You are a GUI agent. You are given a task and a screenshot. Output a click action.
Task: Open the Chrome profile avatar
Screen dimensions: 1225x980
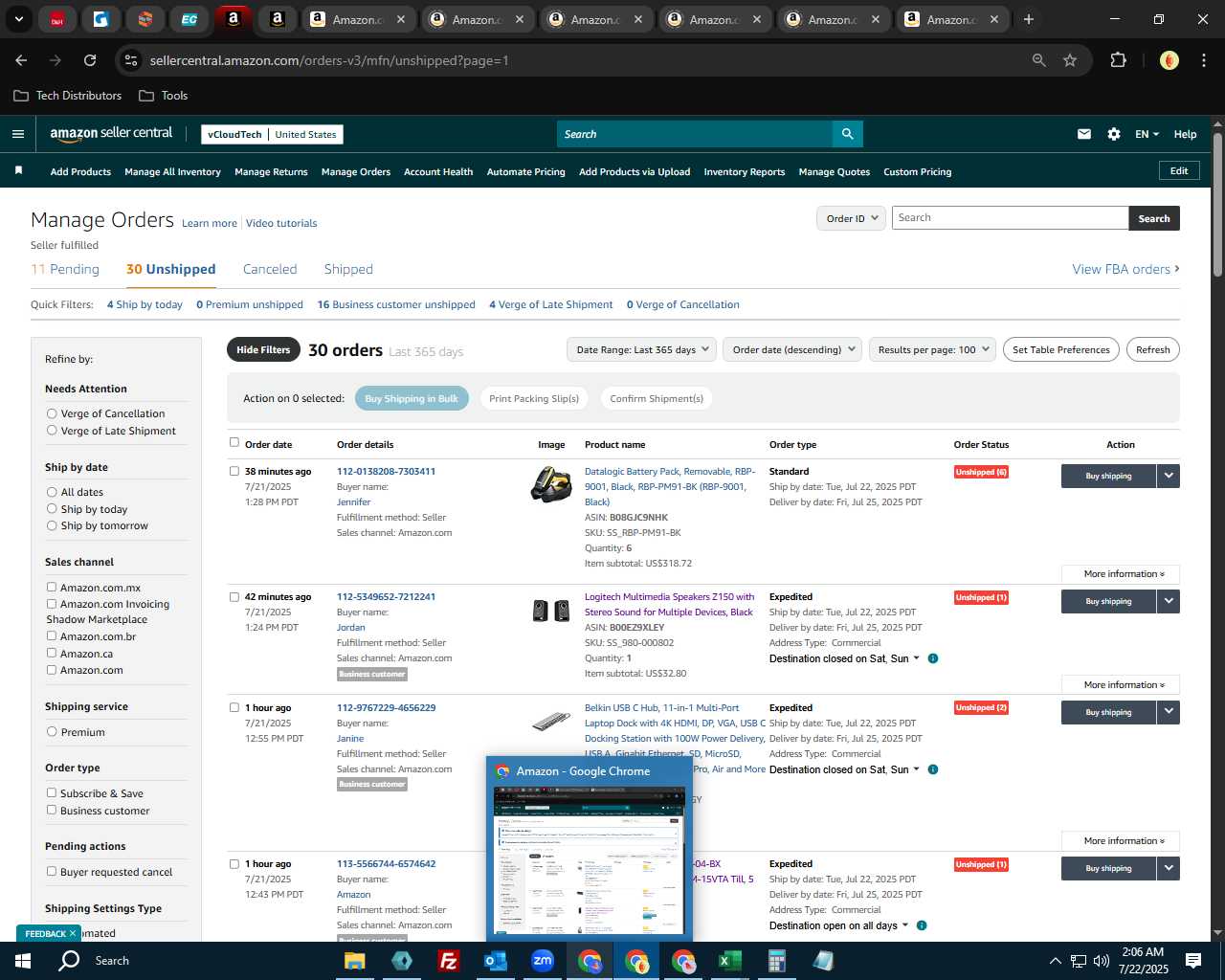(x=1169, y=60)
